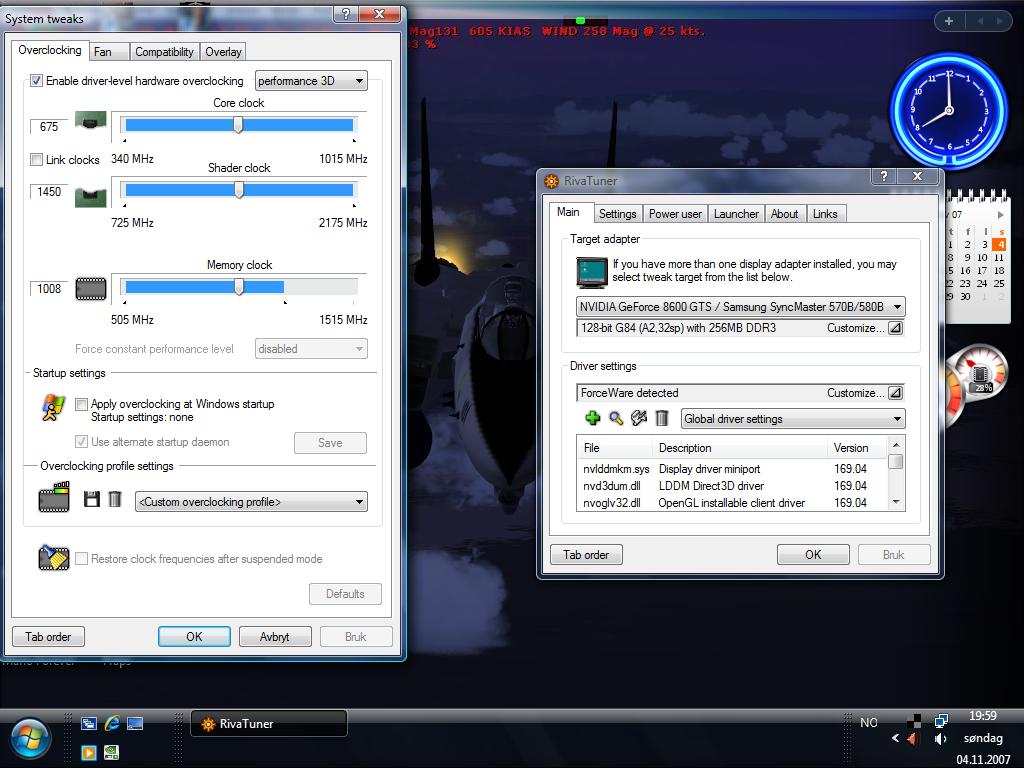Click the Defaults button
Image resolution: width=1024 pixels, height=768 pixels.
(x=345, y=594)
